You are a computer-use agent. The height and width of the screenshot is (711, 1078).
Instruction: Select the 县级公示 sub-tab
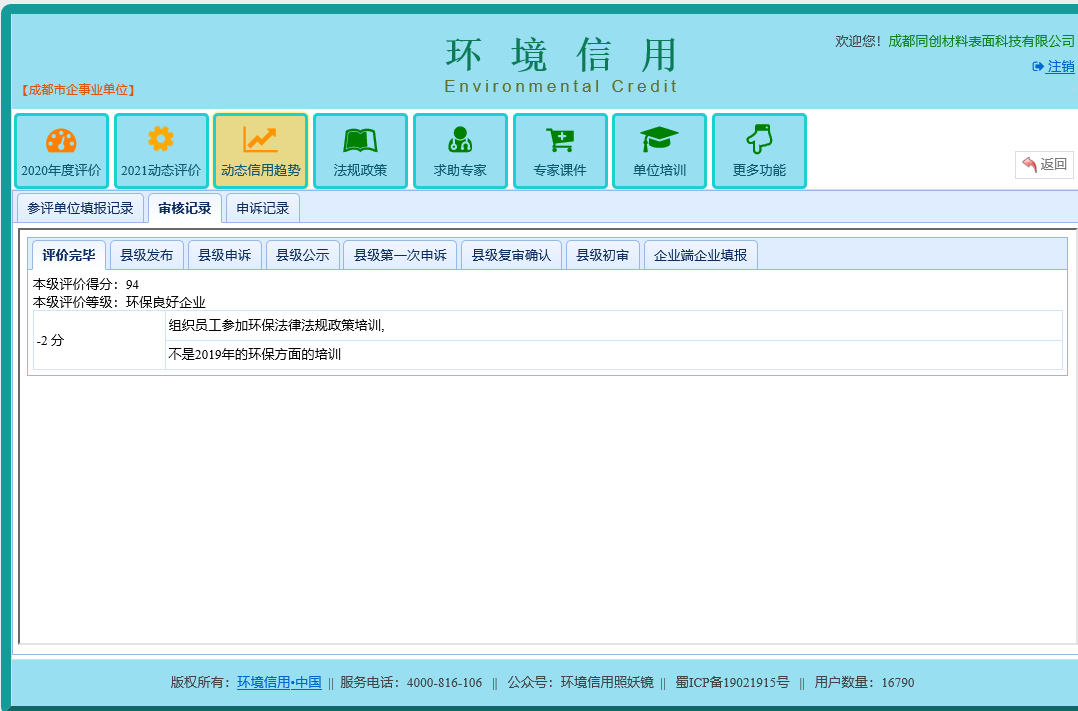(x=303, y=255)
